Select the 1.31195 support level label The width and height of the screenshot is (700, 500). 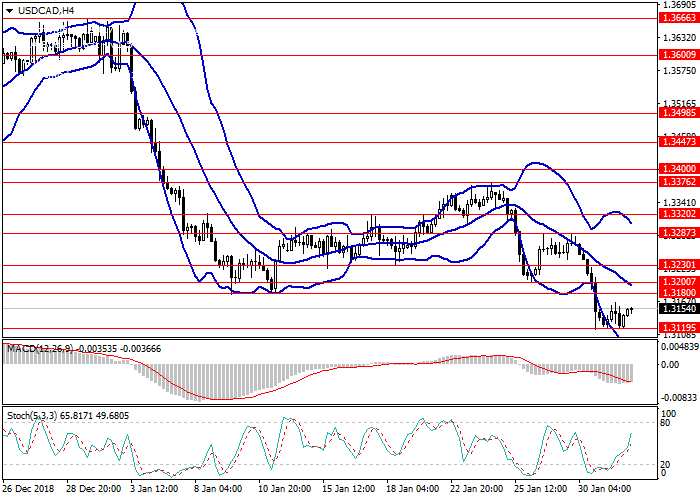(x=679, y=328)
